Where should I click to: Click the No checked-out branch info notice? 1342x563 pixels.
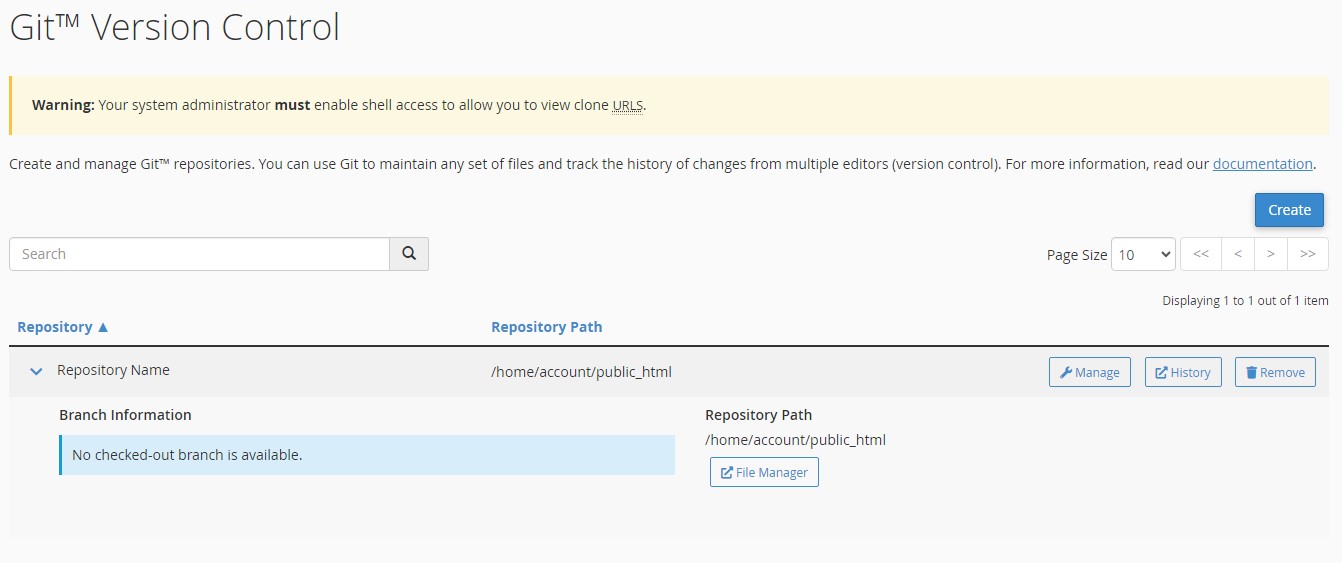(367, 455)
